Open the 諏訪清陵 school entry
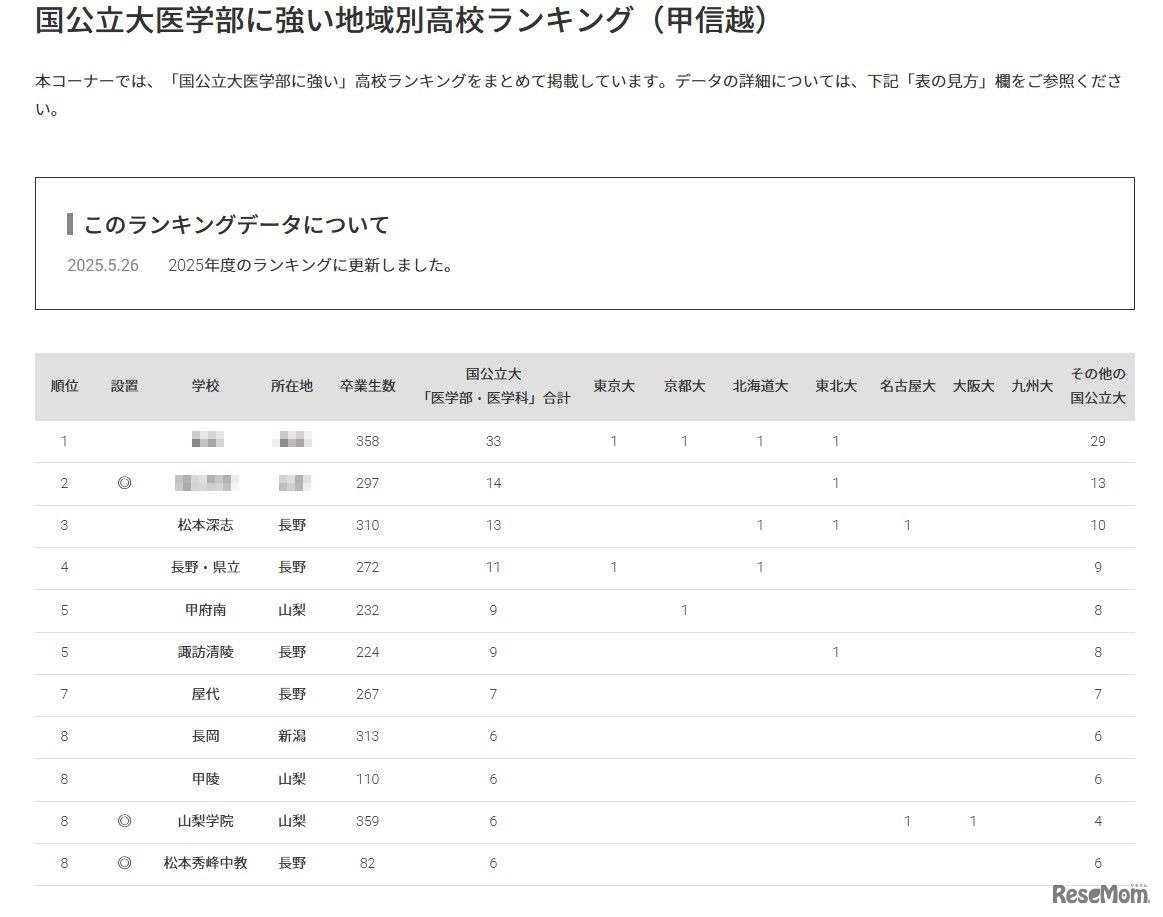Screen dimensions: 1163x917 [x=207, y=652]
